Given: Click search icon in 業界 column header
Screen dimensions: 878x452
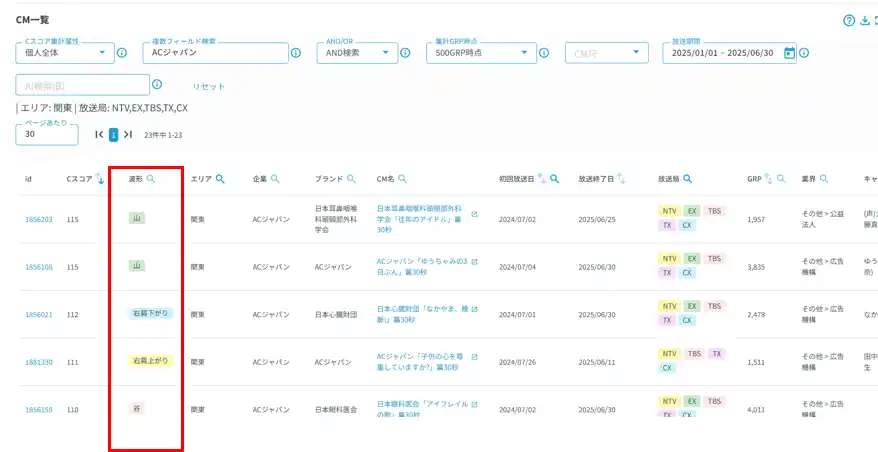Looking at the screenshot, I should tap(824, 179).
